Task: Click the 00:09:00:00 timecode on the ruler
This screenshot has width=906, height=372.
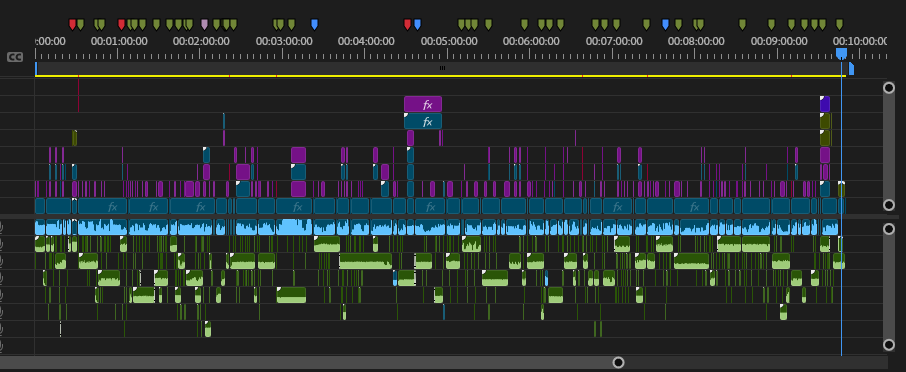Action: [779, 42]
